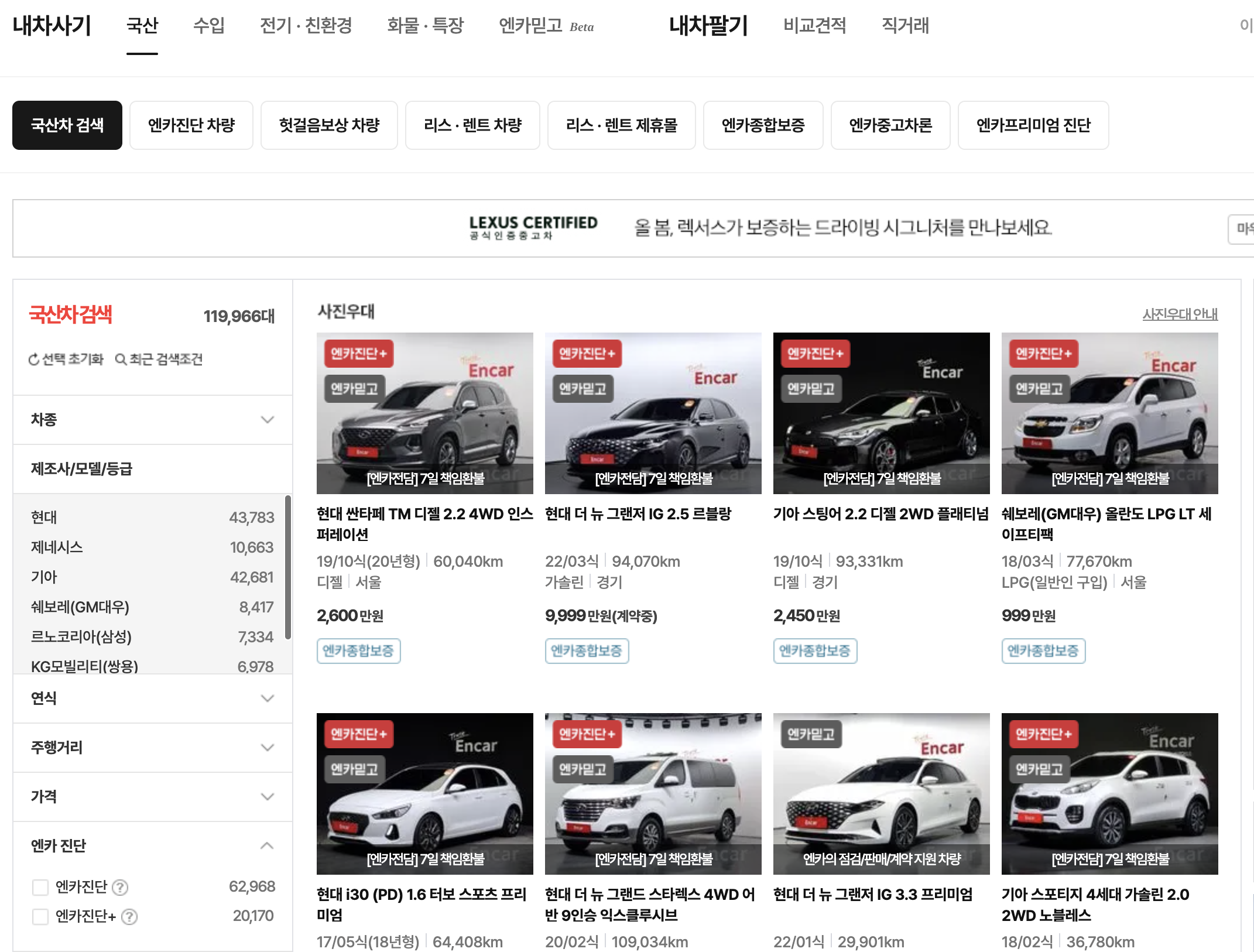Collapse the 엔카 진단 section

coord(267,846)
